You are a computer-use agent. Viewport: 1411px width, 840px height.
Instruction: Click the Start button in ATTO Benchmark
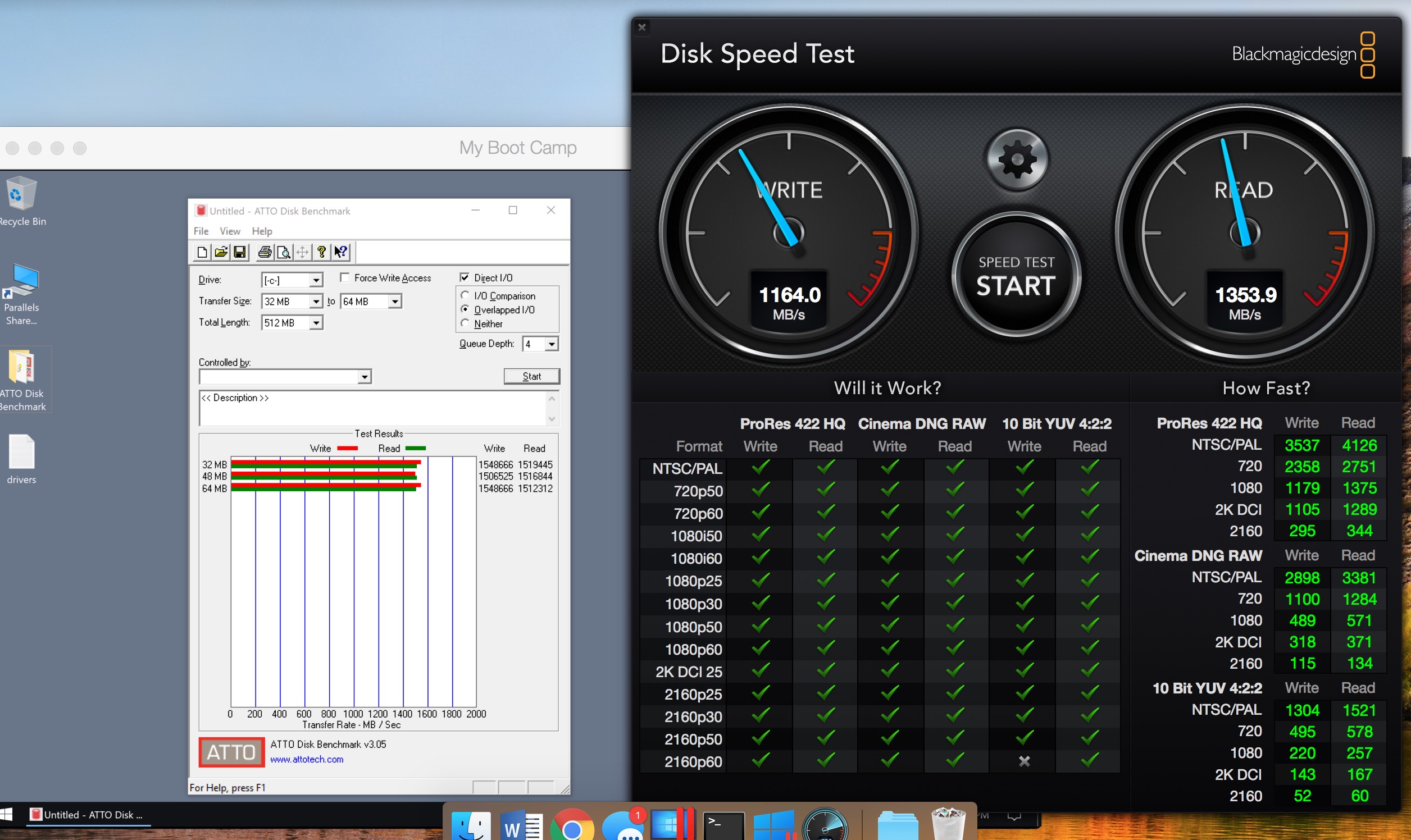(532, 376)
